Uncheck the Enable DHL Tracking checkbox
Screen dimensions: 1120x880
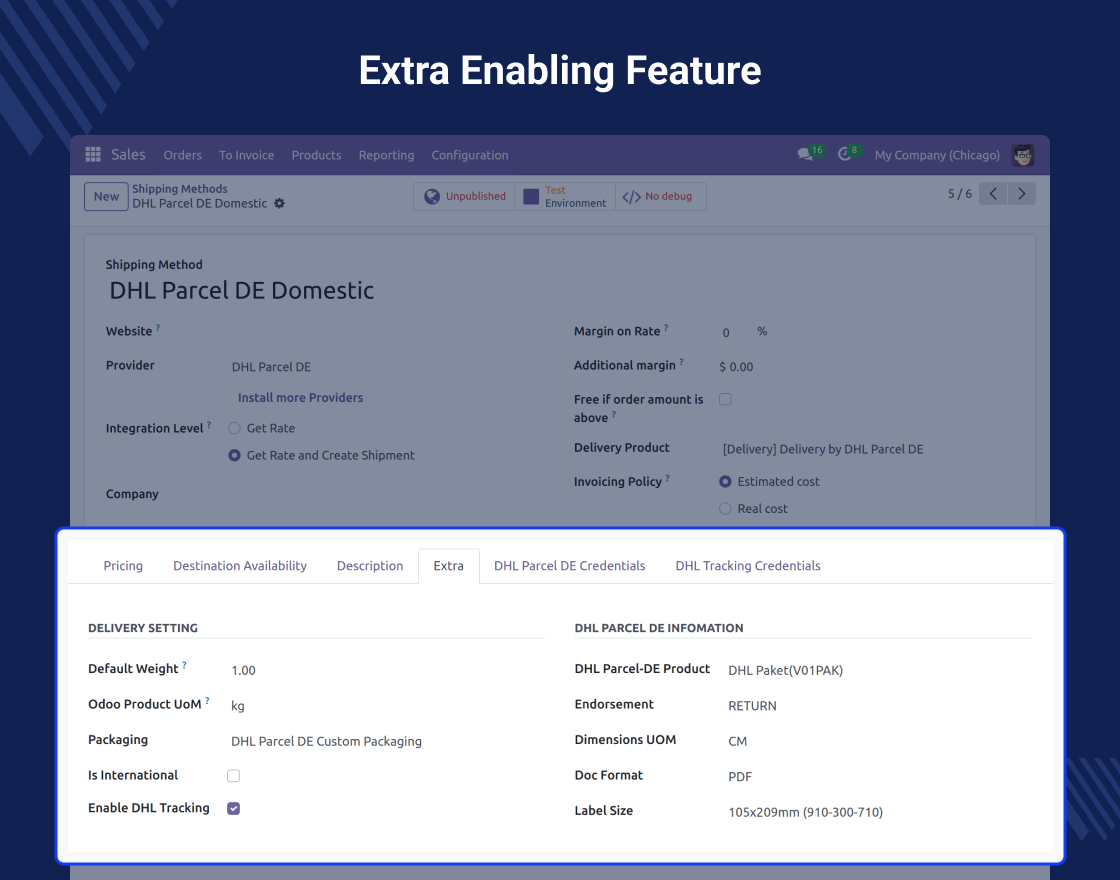pos(233,809)
